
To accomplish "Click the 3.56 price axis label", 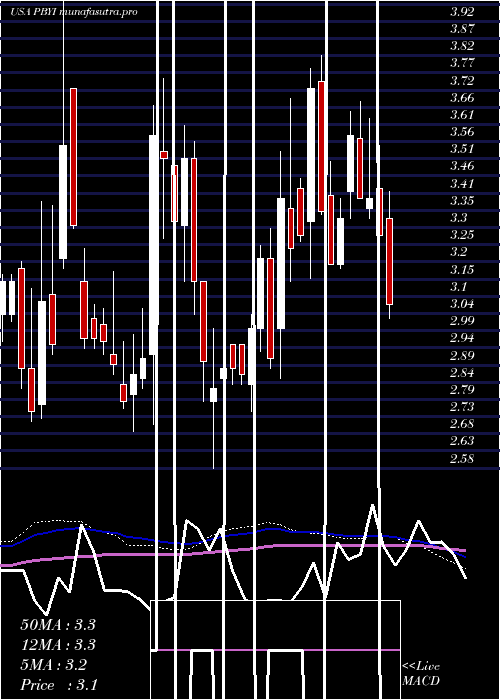I will tap(462, 132).
